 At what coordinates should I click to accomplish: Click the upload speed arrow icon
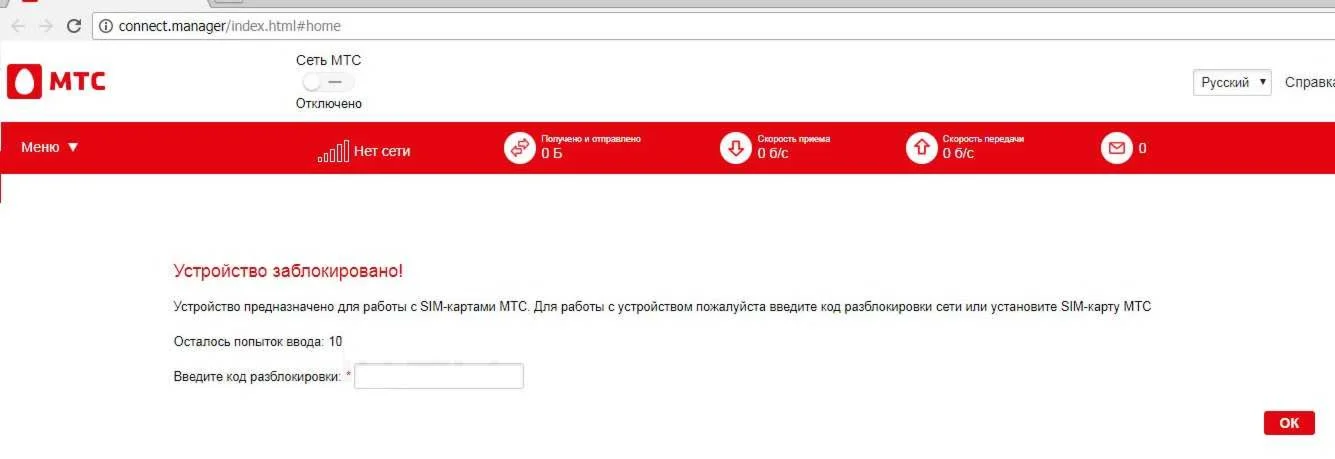pos(921,148)
